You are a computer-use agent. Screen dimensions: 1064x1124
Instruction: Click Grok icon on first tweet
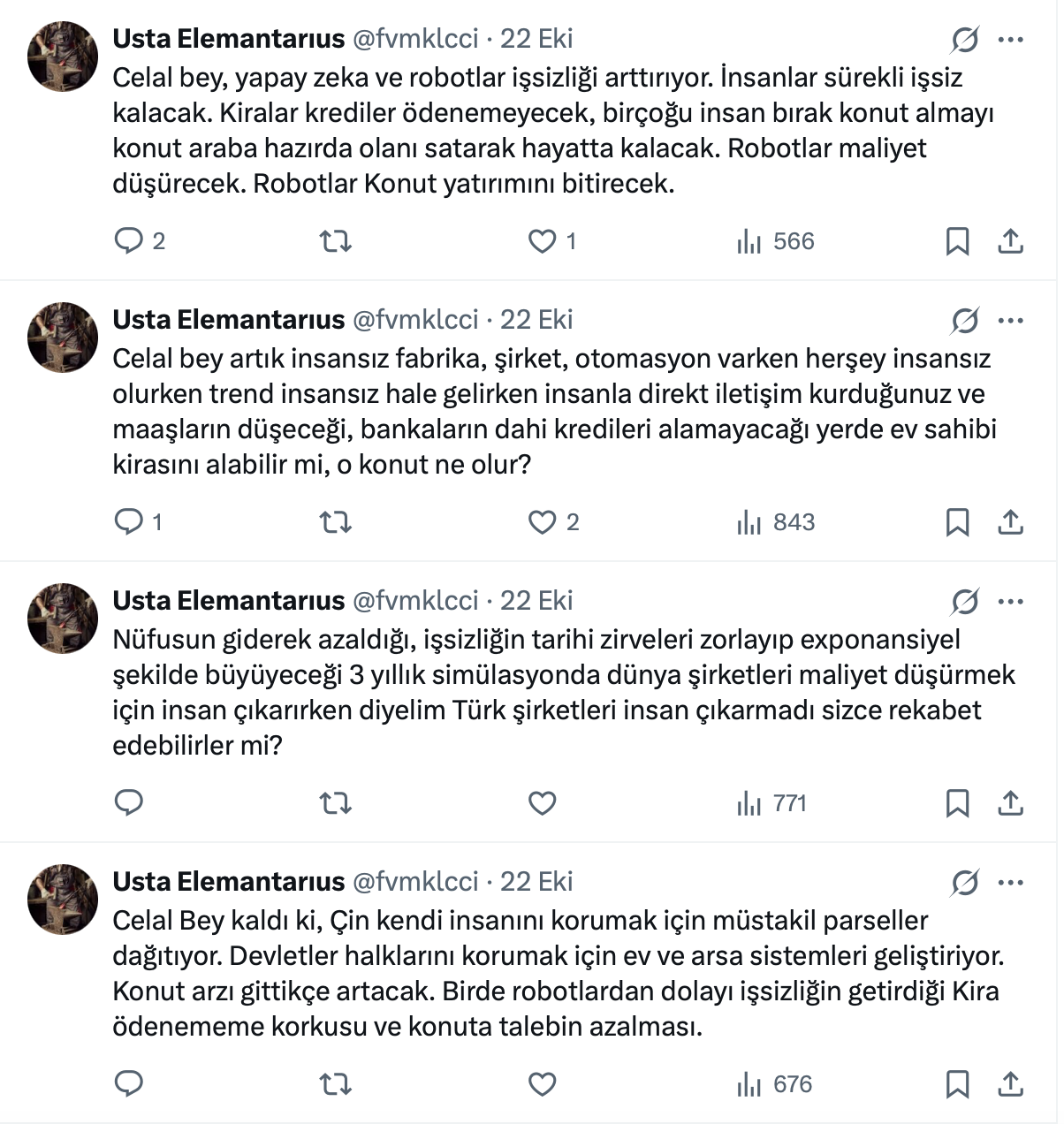point(965,40)
